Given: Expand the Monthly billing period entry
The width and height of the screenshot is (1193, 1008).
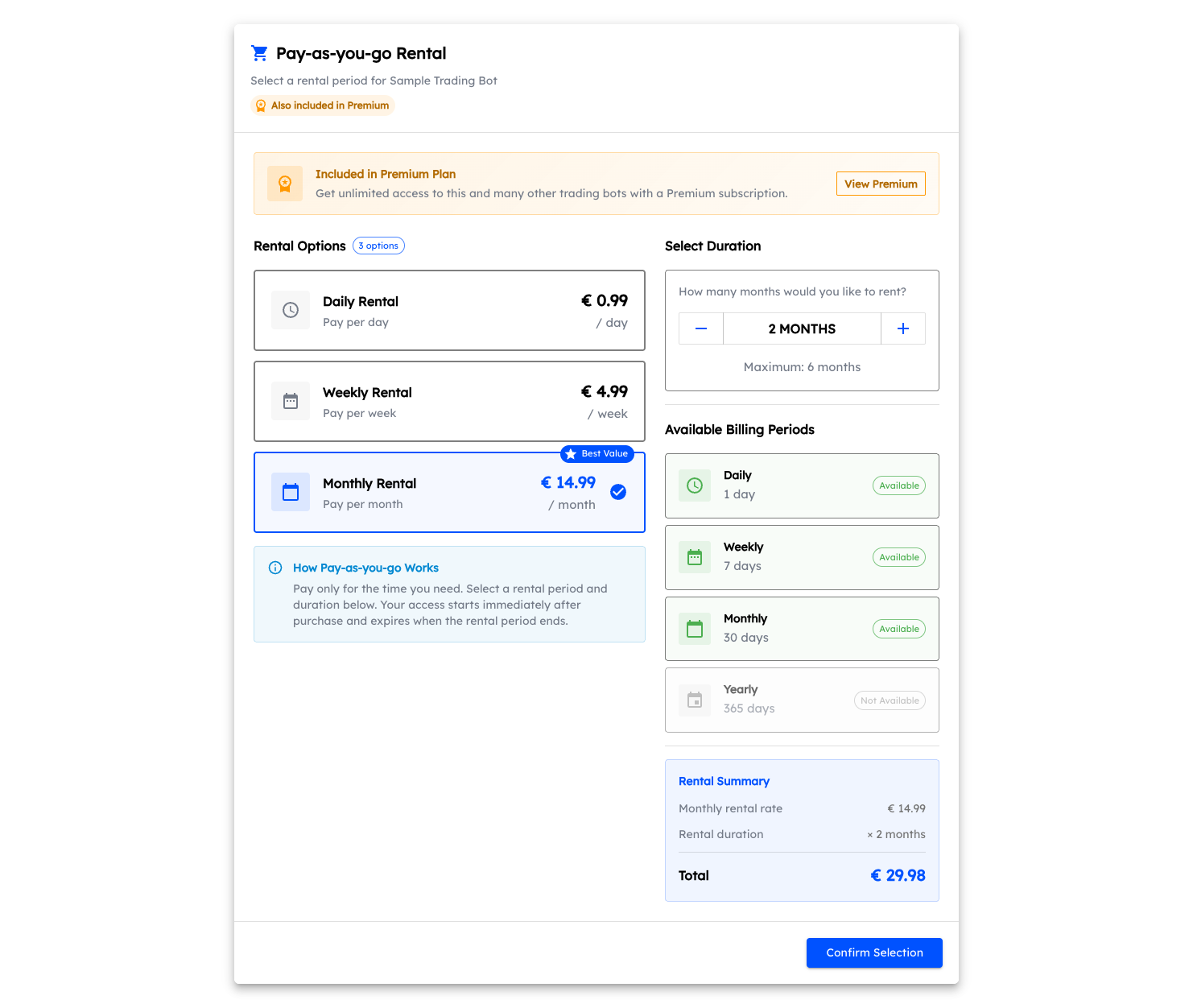Looking at the screenshot, I should [x=802, y=628].
